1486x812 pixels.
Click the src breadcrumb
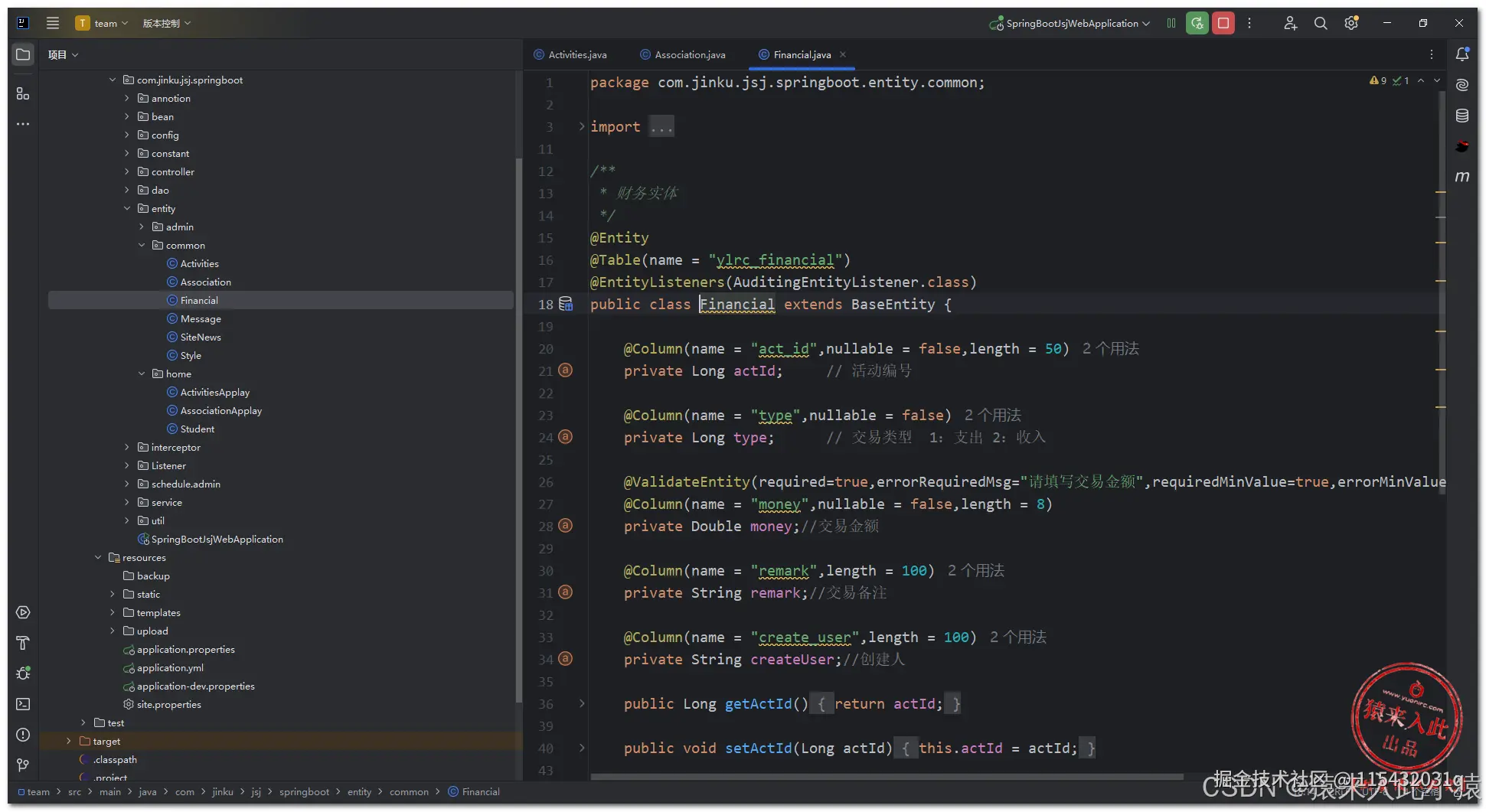pyautogui.click(x=74, y=792)
